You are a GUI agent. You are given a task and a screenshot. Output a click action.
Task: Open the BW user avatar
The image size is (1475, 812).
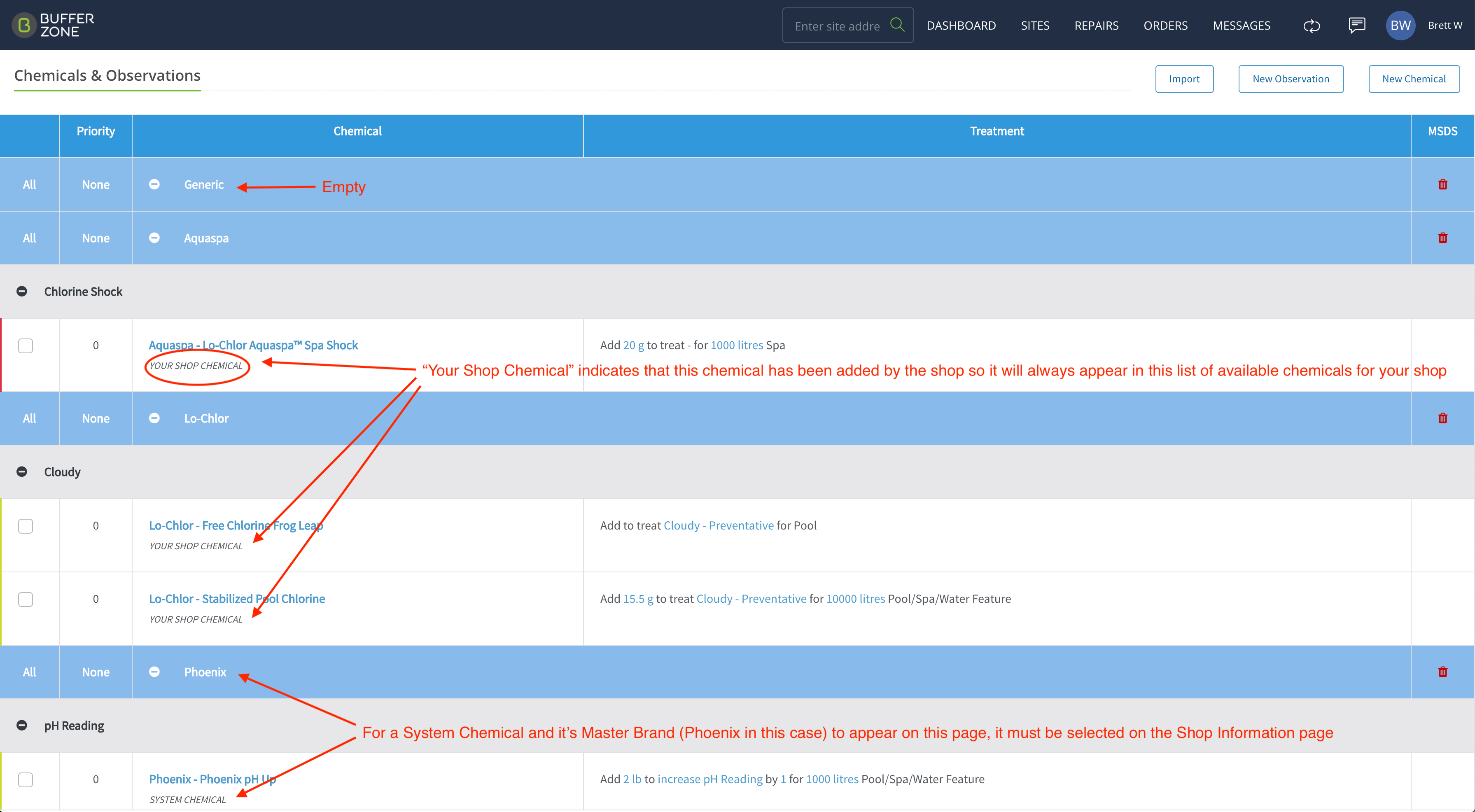1400,25
